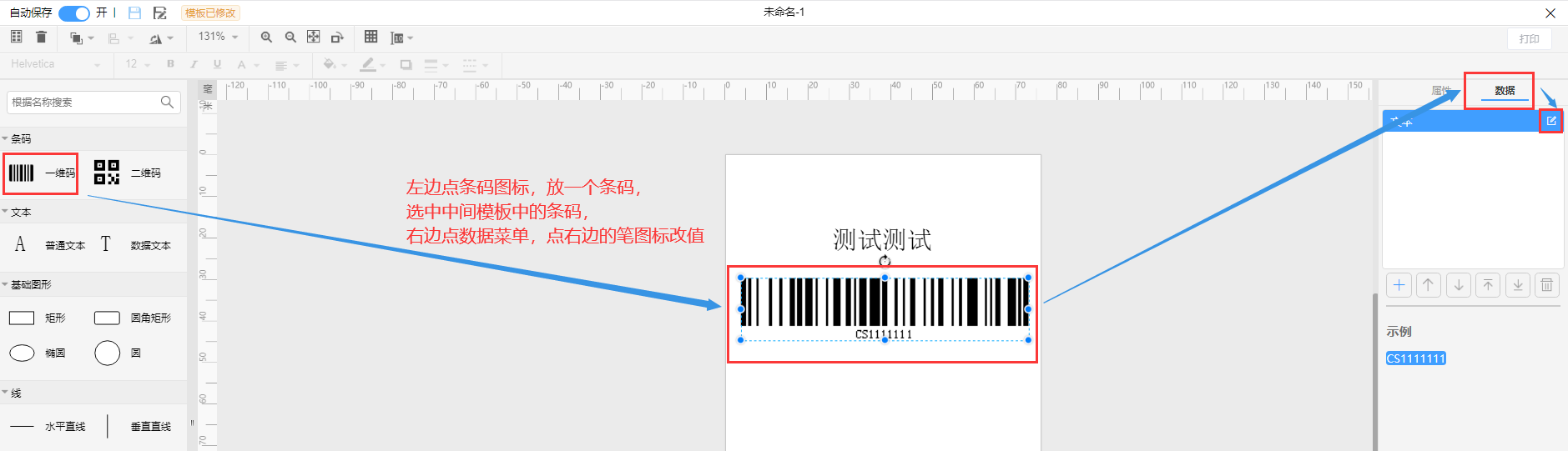Viewport: 1568px width, 451px height.
Task: Toggle underline text formatting
Action: 217,64
